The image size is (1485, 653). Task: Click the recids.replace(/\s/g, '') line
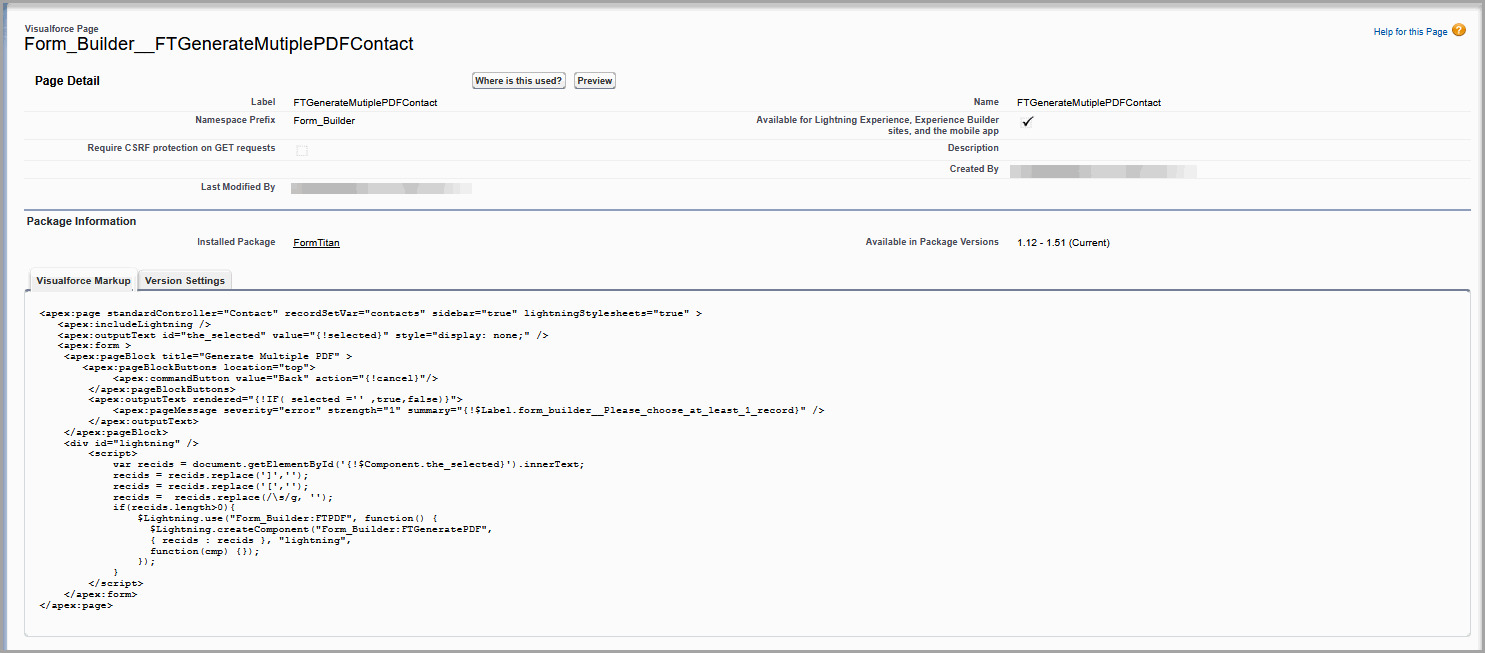(x=223, y=497)
